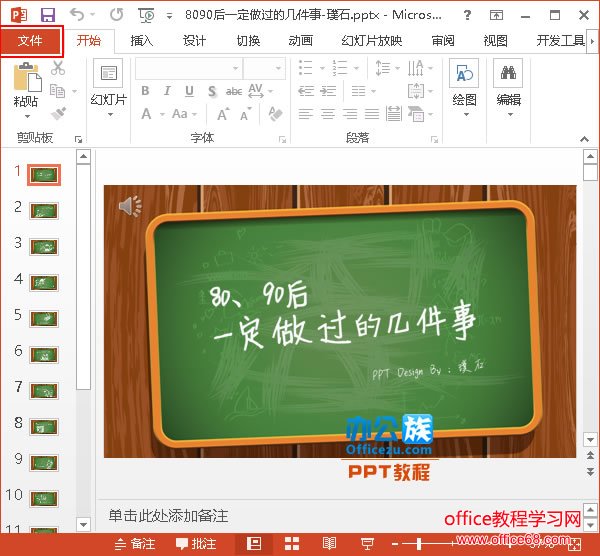600x556 pixels.
Task: Click the Drawing shapes icon
Action: pyautogui.click(x=464, y=73)
